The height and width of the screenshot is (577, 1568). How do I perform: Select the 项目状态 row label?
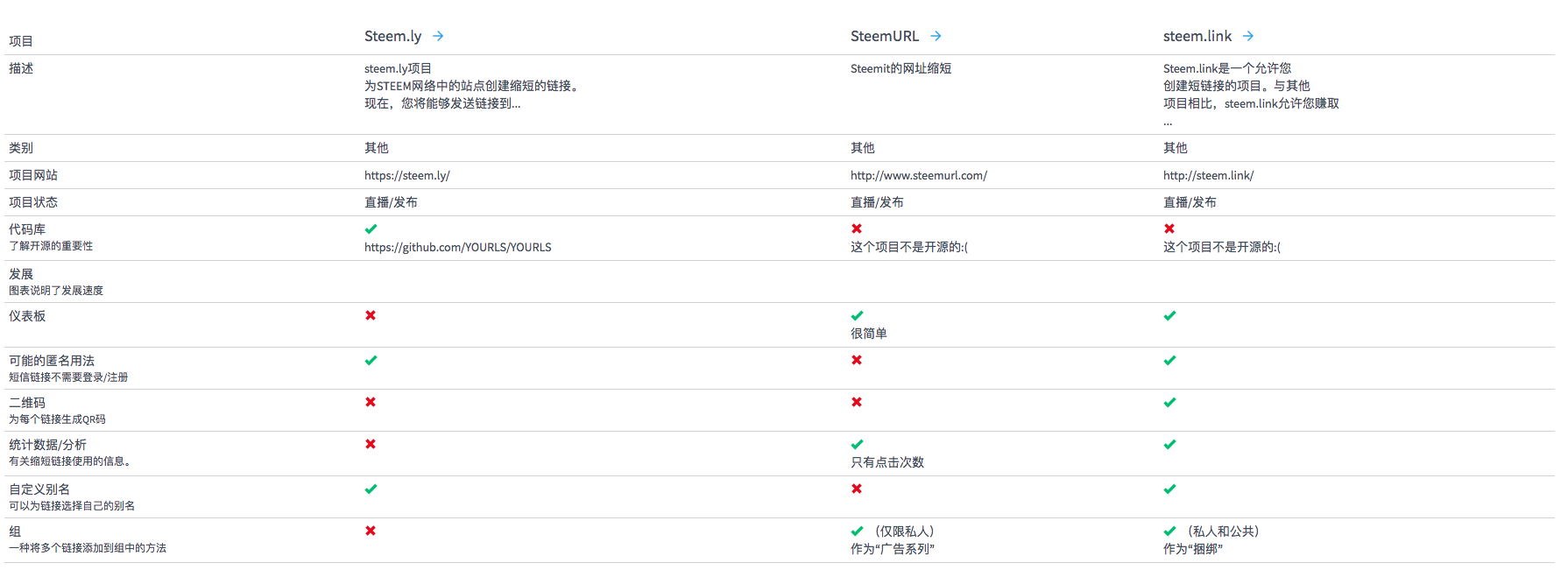(x=33, y=202)
